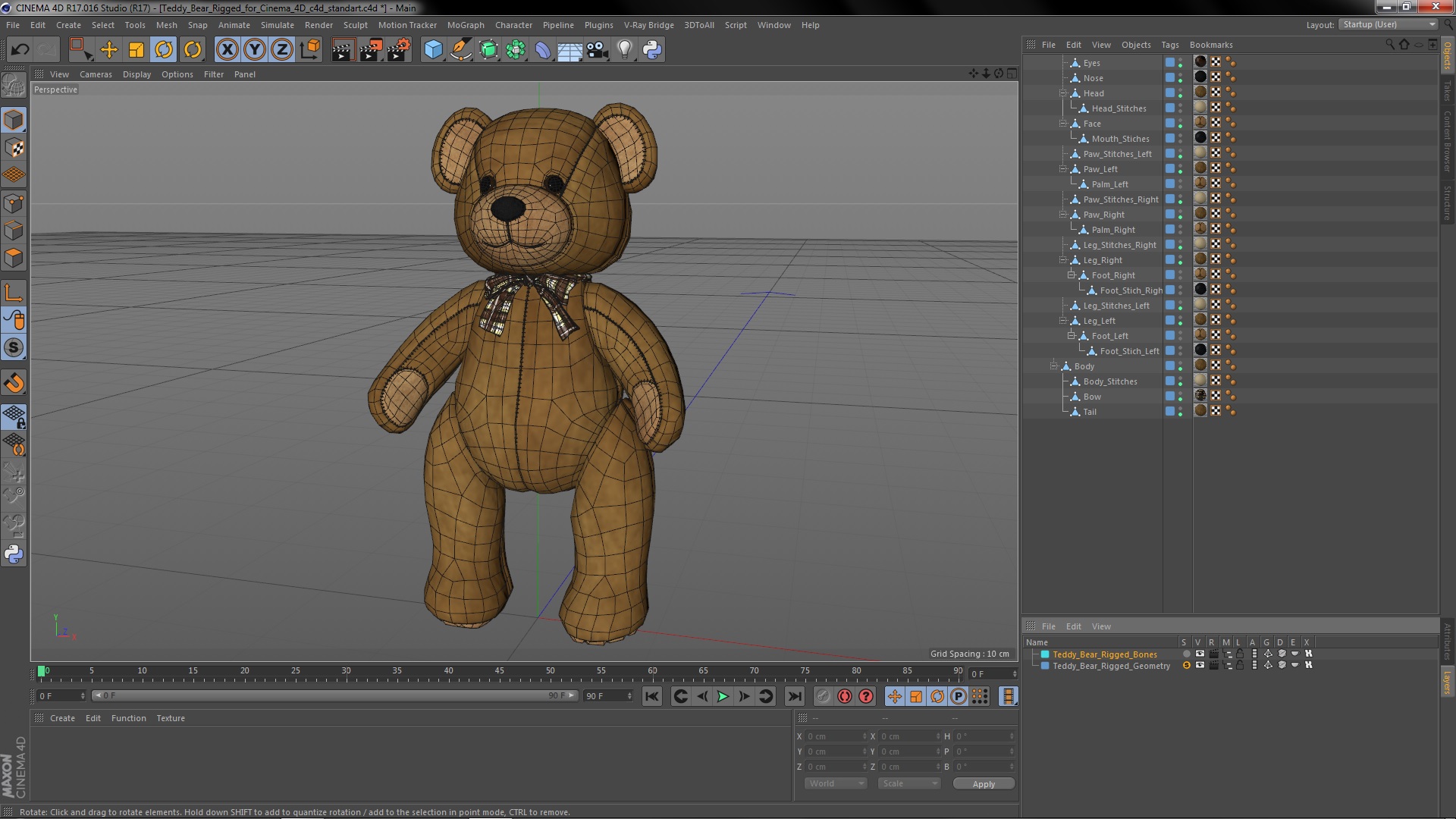Toggle Y axis lock
Viewport: 1456px width, 819px height.
click(255, 50)
